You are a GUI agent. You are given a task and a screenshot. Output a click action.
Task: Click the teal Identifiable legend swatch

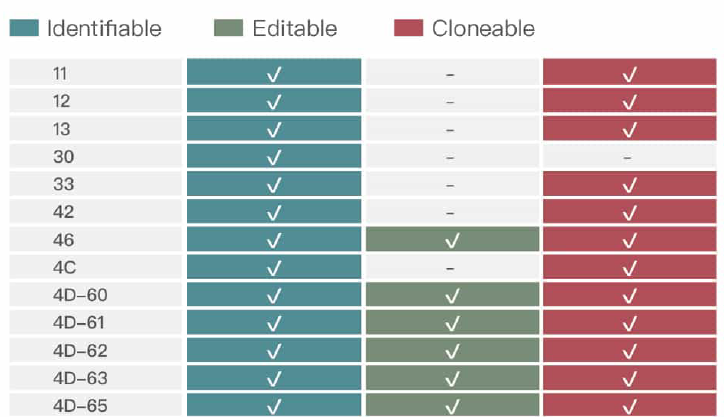tap(24, 28)
